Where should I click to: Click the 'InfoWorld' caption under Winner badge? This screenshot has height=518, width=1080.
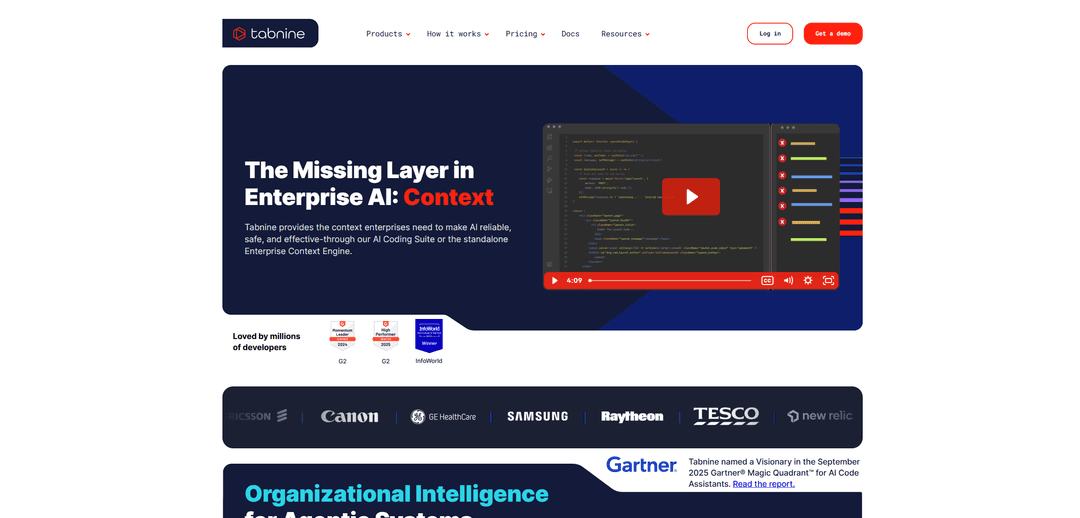pos(429,361)
